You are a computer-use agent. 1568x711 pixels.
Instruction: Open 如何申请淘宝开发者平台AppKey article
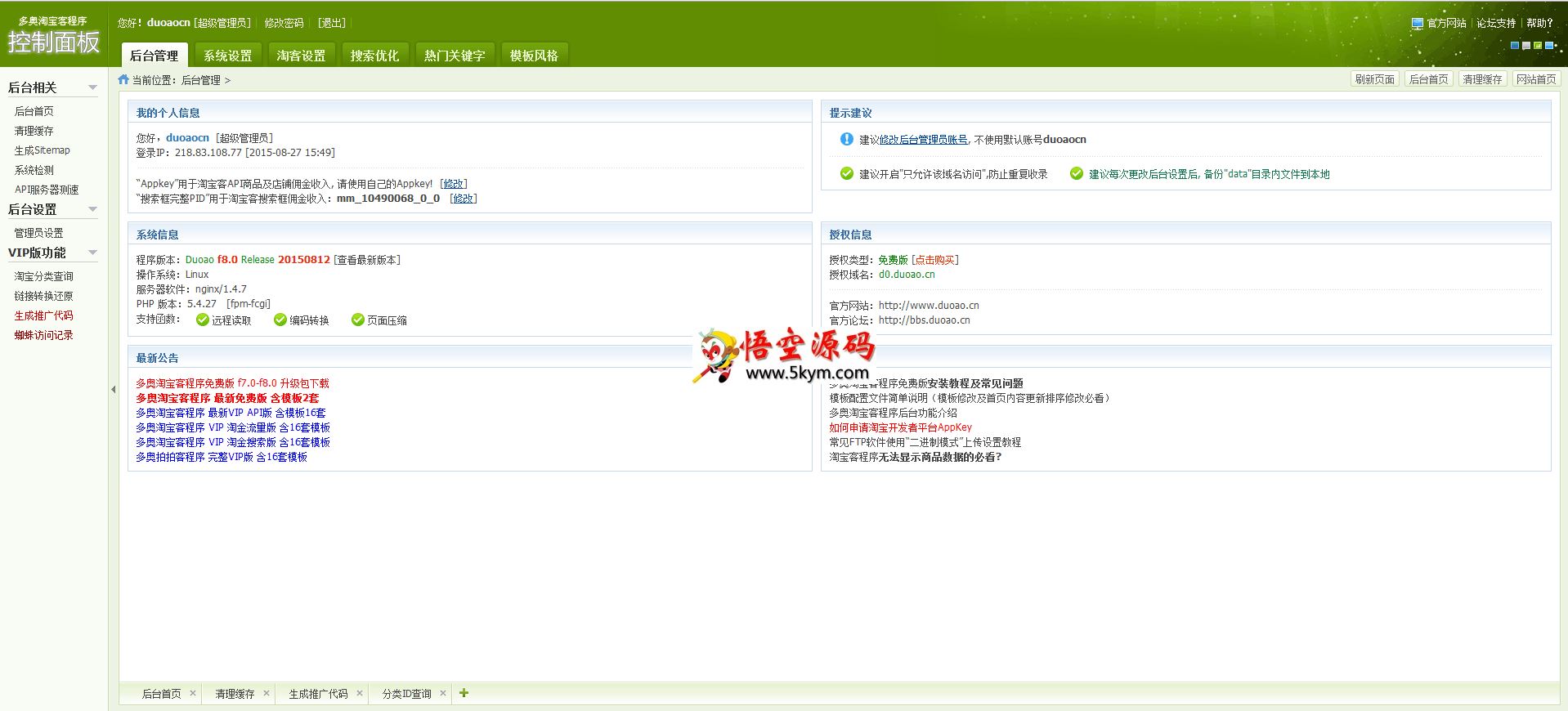[x=901, y=427]
